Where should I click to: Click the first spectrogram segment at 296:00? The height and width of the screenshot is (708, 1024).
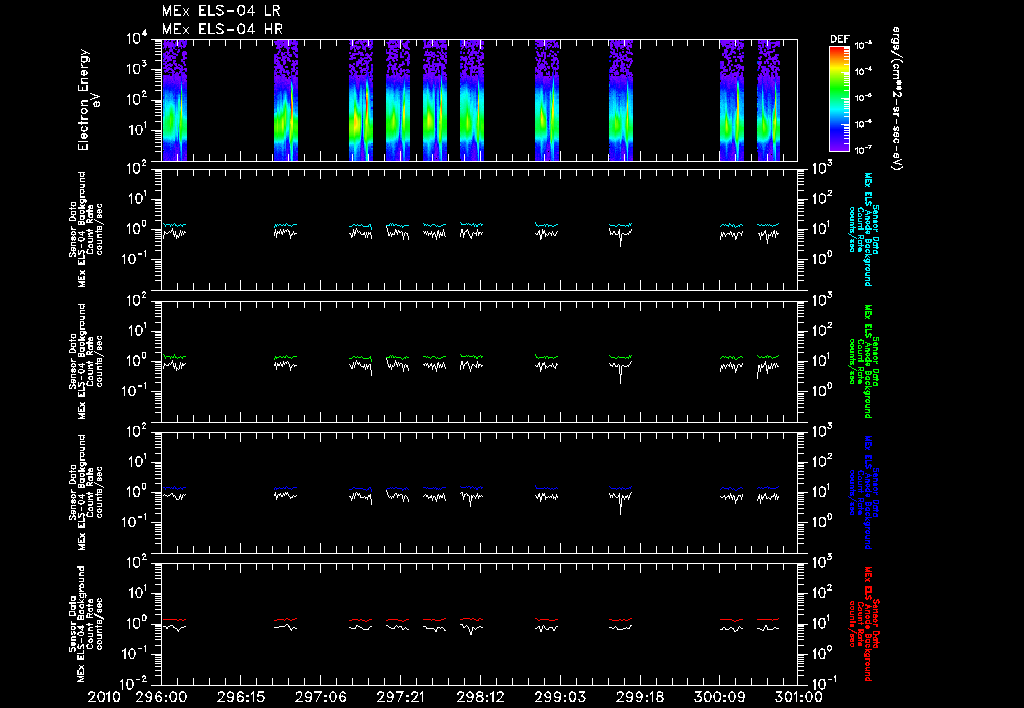click(x=174, y=100)
